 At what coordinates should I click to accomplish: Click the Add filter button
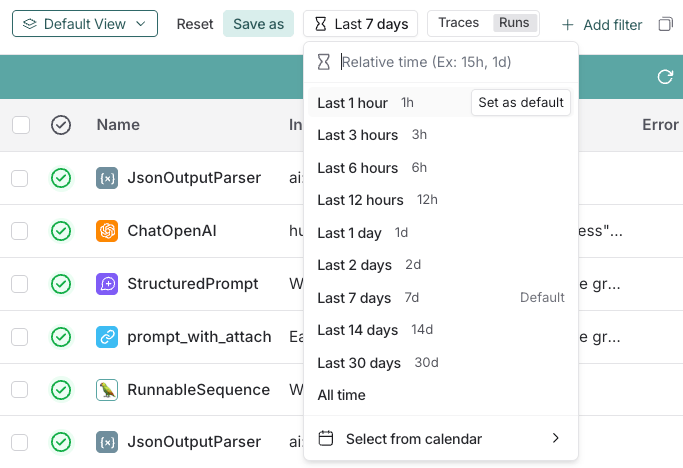click(602, 25)
